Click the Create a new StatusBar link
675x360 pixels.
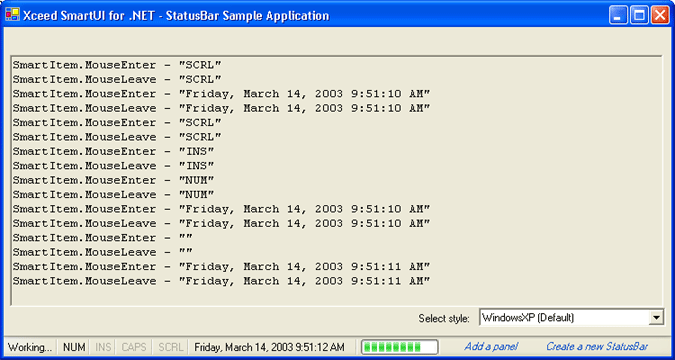(x=597, y=347)
